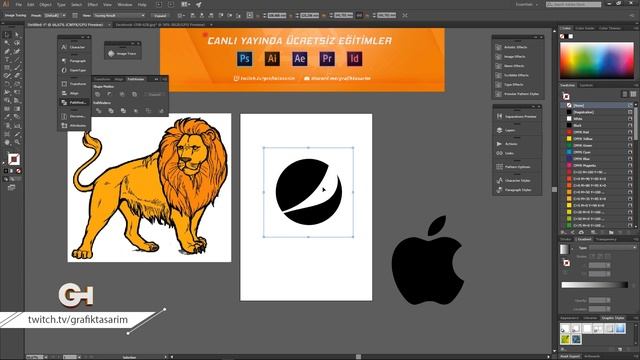The image size is (640, 360).
Task: Click the lion illustration image
Action: [x=149, y=188]
